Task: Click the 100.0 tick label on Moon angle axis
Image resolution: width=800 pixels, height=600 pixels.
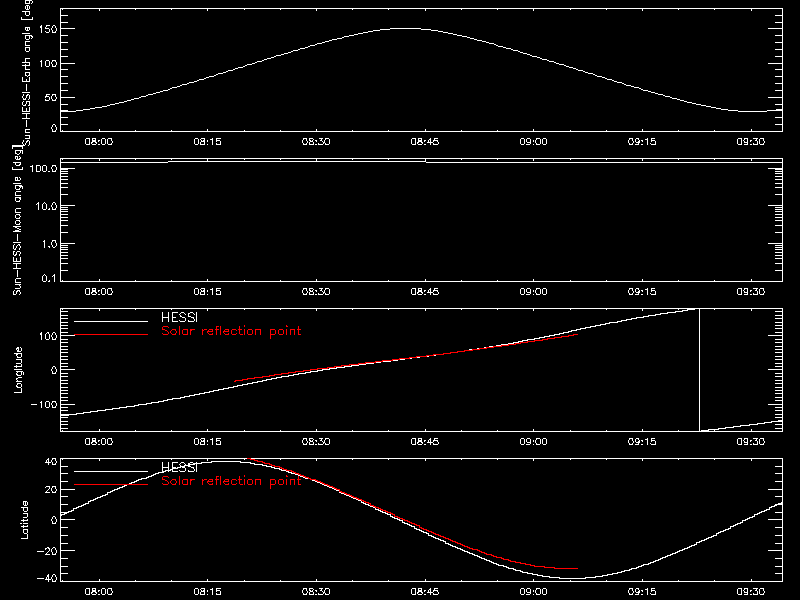Action: [43, 168]
